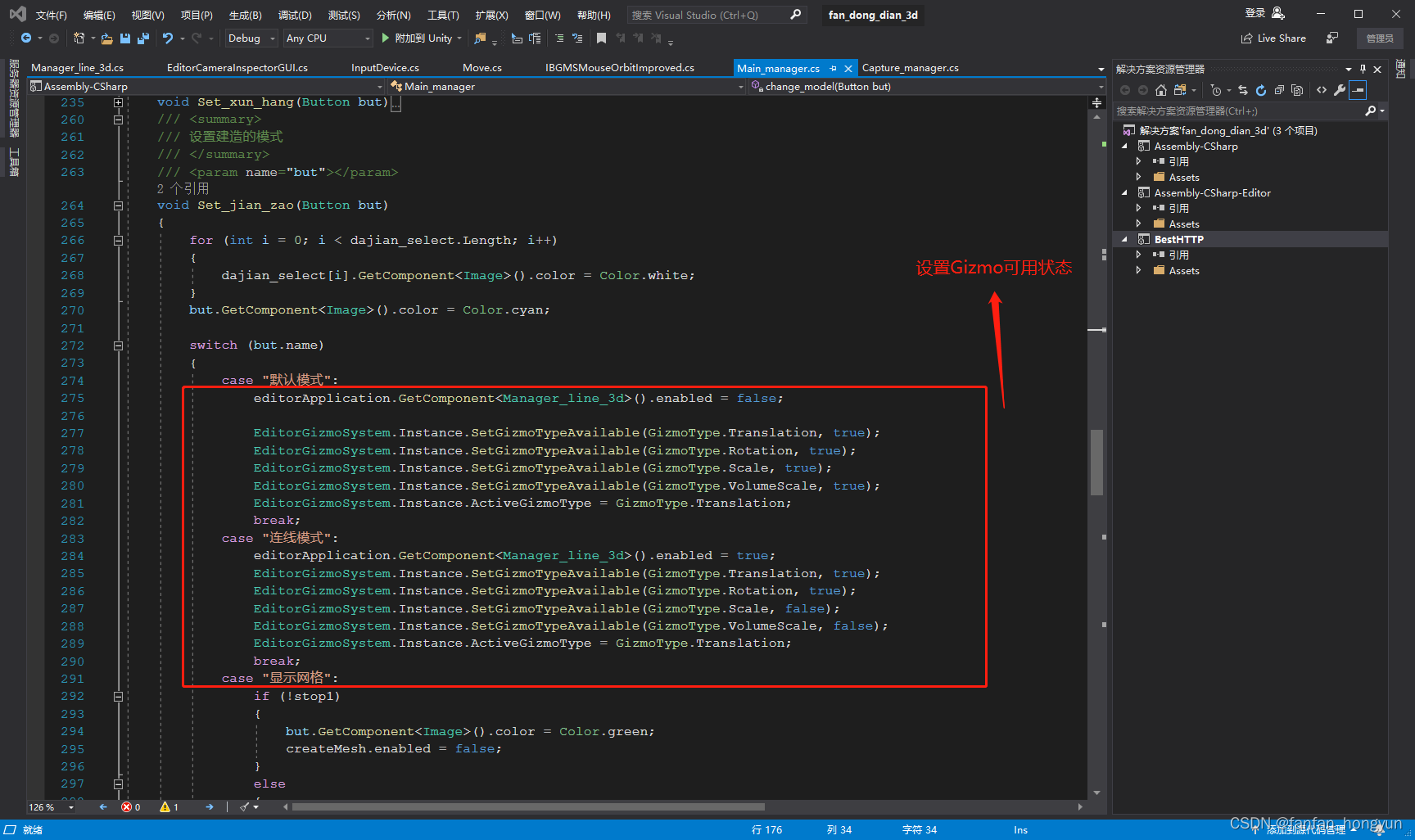Refresh the Solution Explorer
The height and width of the screenshot is (840, 1415).
[1261, 90]
